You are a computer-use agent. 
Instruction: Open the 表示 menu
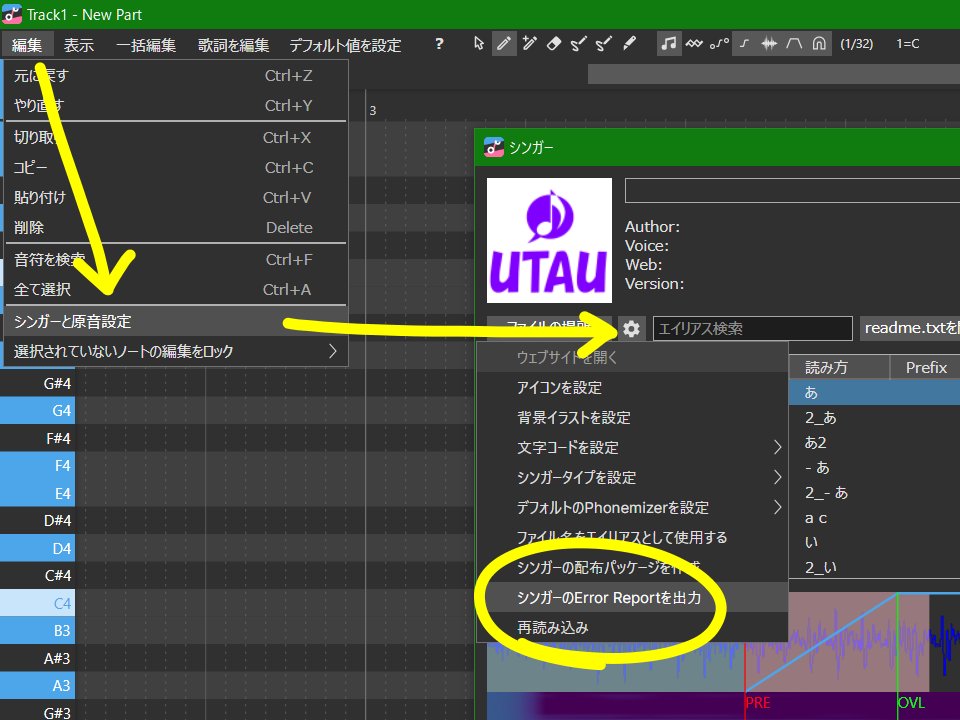click(x=79, y=45)
